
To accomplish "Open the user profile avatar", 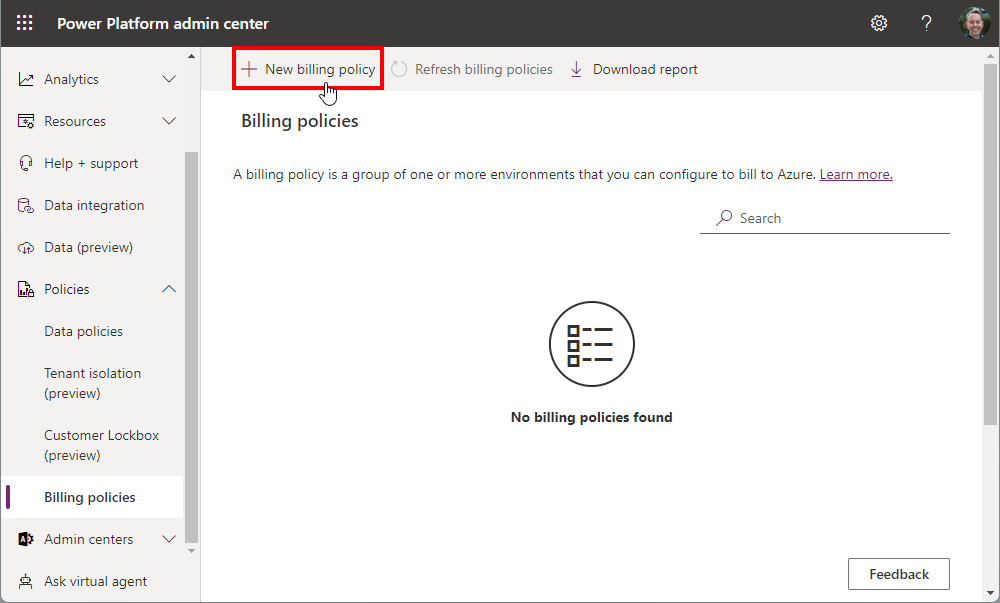I will pos(974,23).
